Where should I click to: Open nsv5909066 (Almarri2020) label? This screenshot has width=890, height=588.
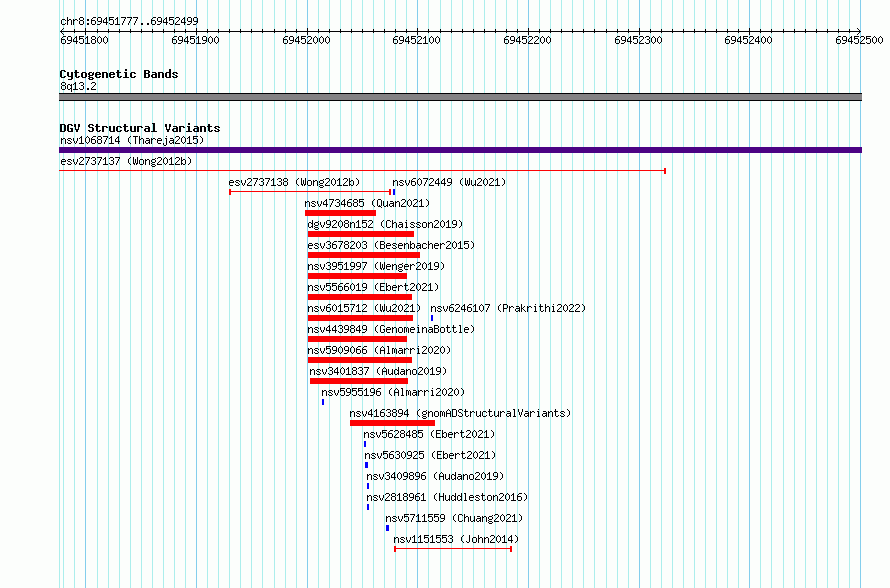(379, 350)
